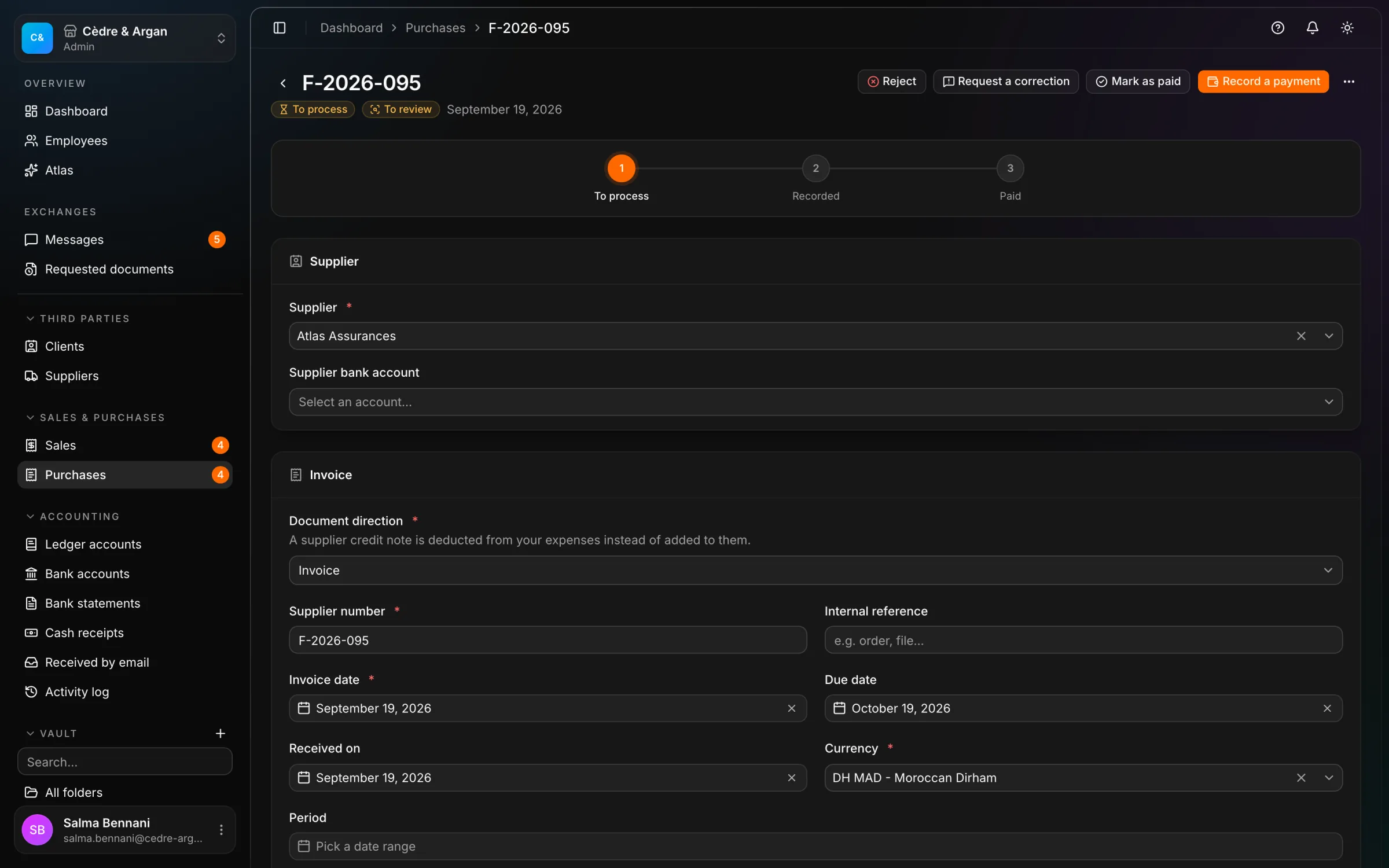The width and height of the screenshot is (1389, 868).
Task: Go back using the arrow beside F-2026-095
Action: (x=283, y=83)
